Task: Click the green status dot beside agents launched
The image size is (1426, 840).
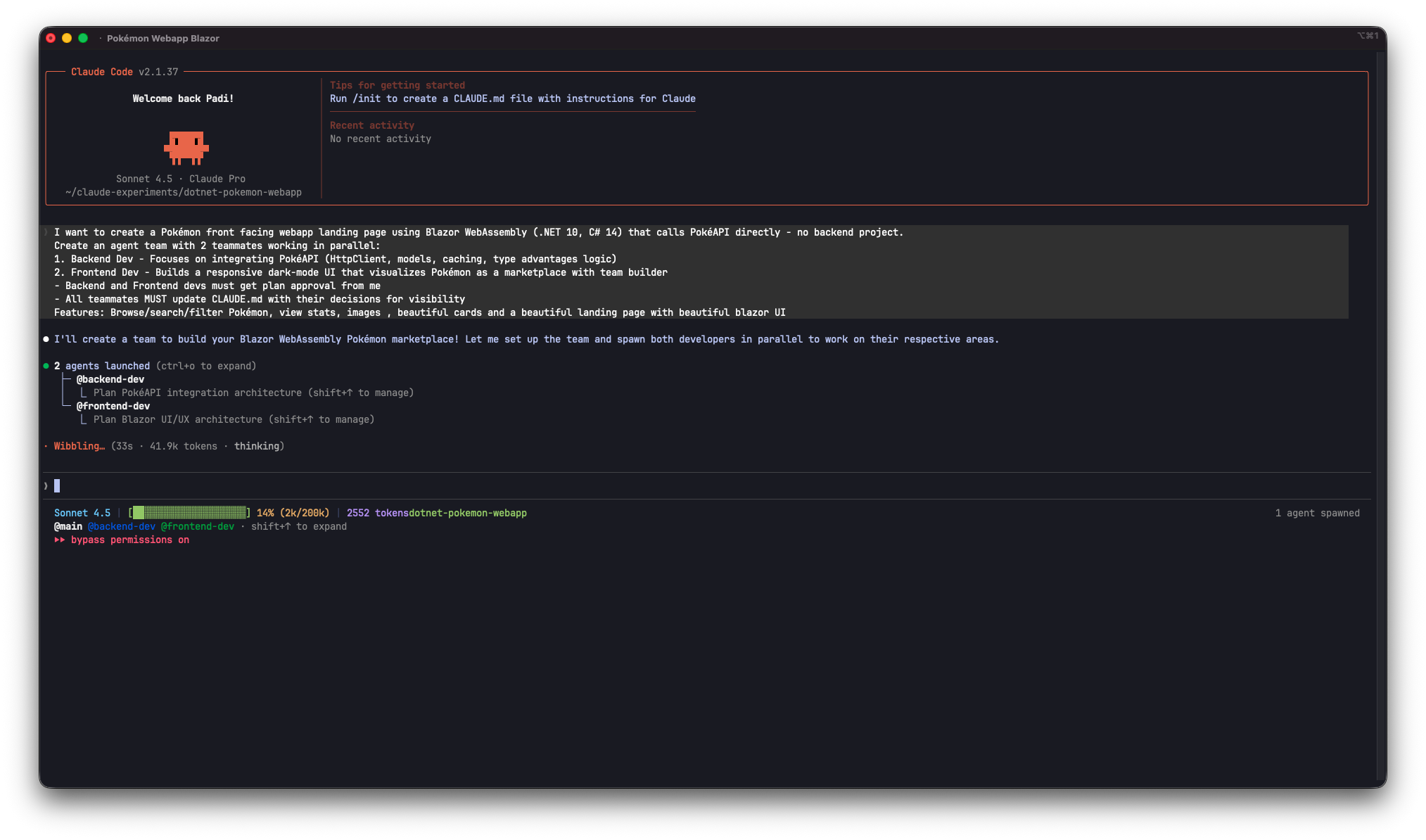Action: point(46,366)
